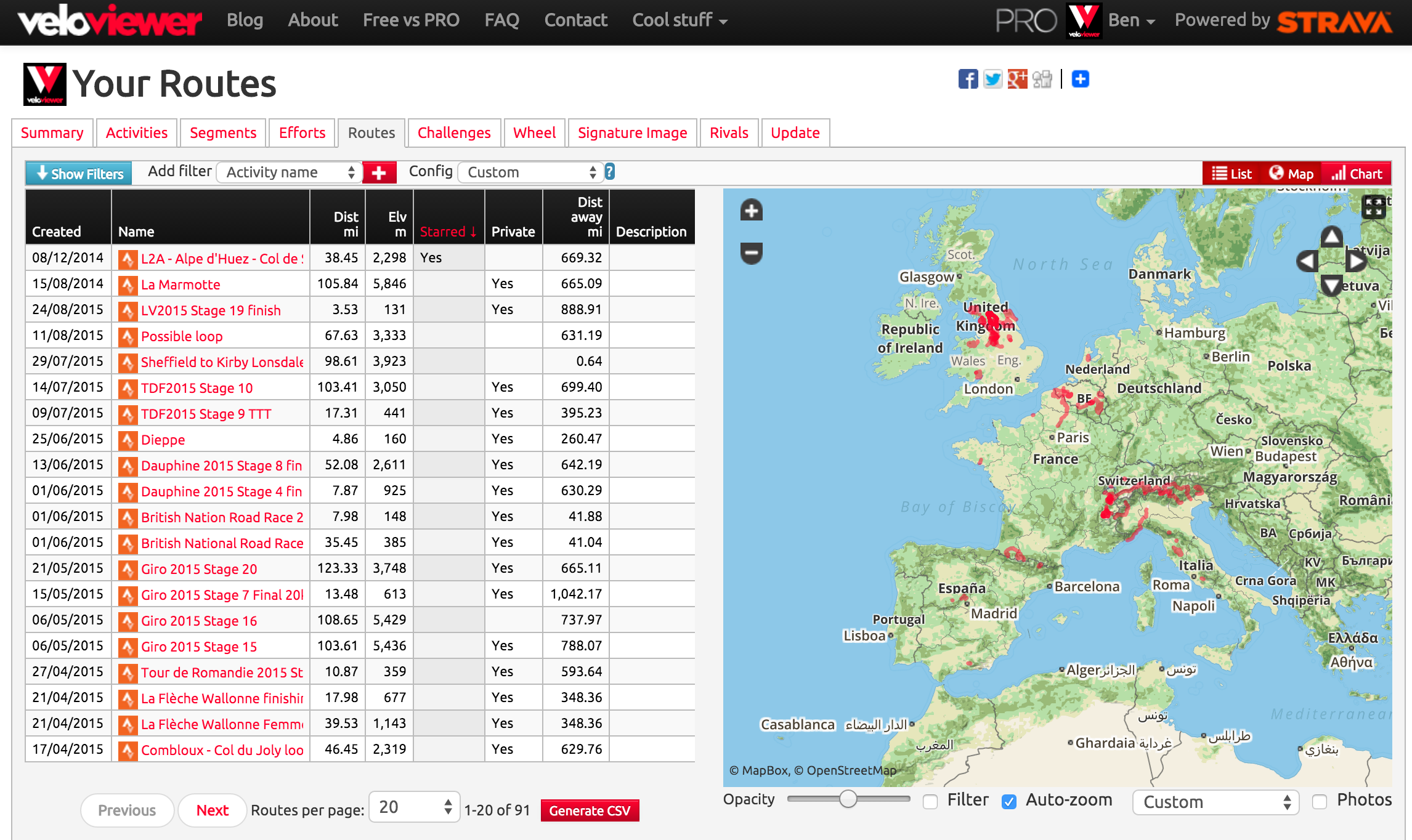
Task: Open the Rivals tab
Action: click(x=729, y=133)
